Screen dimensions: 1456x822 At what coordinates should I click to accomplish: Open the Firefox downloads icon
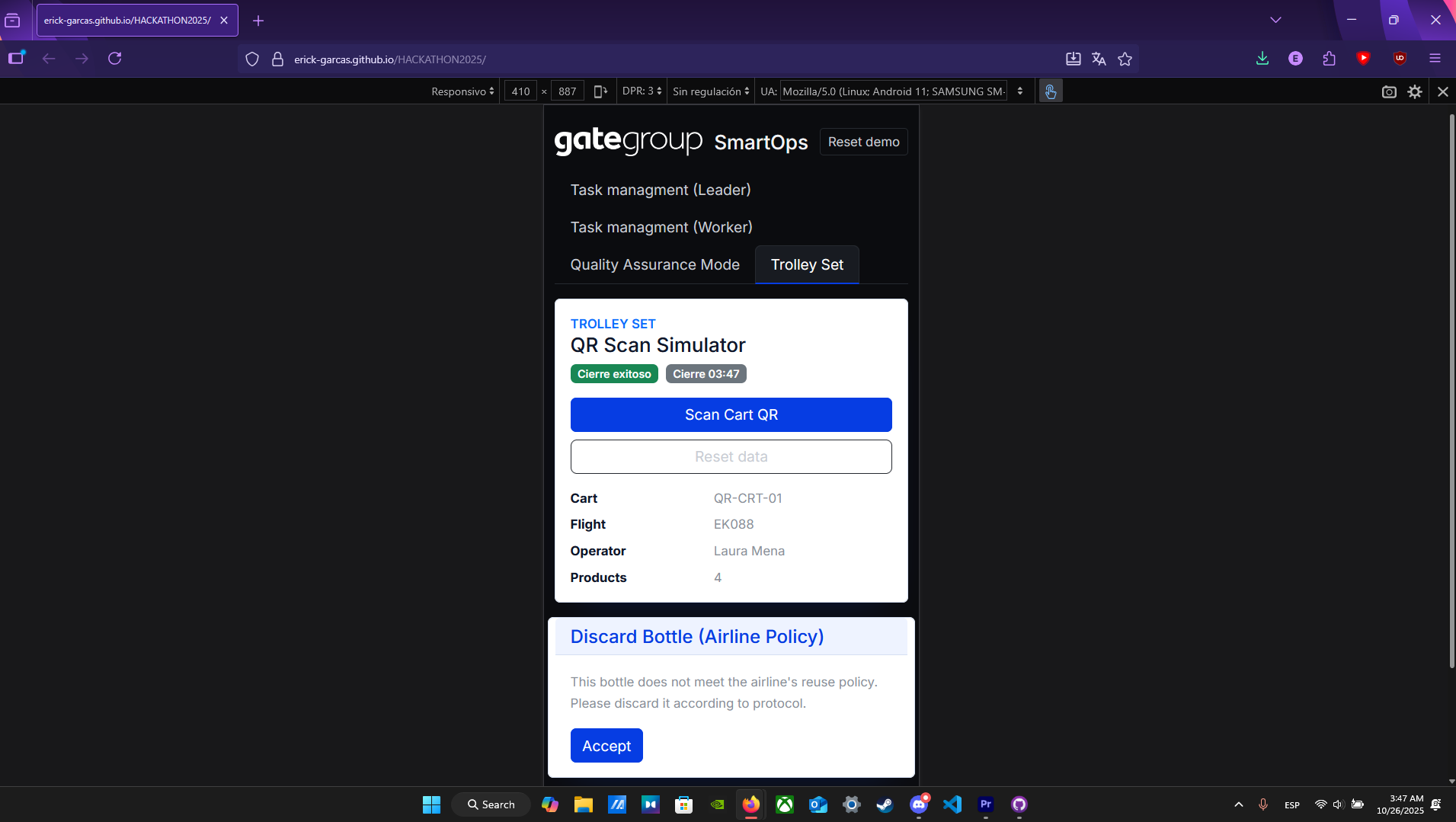pyautogui.click(x=1262, y=59)
